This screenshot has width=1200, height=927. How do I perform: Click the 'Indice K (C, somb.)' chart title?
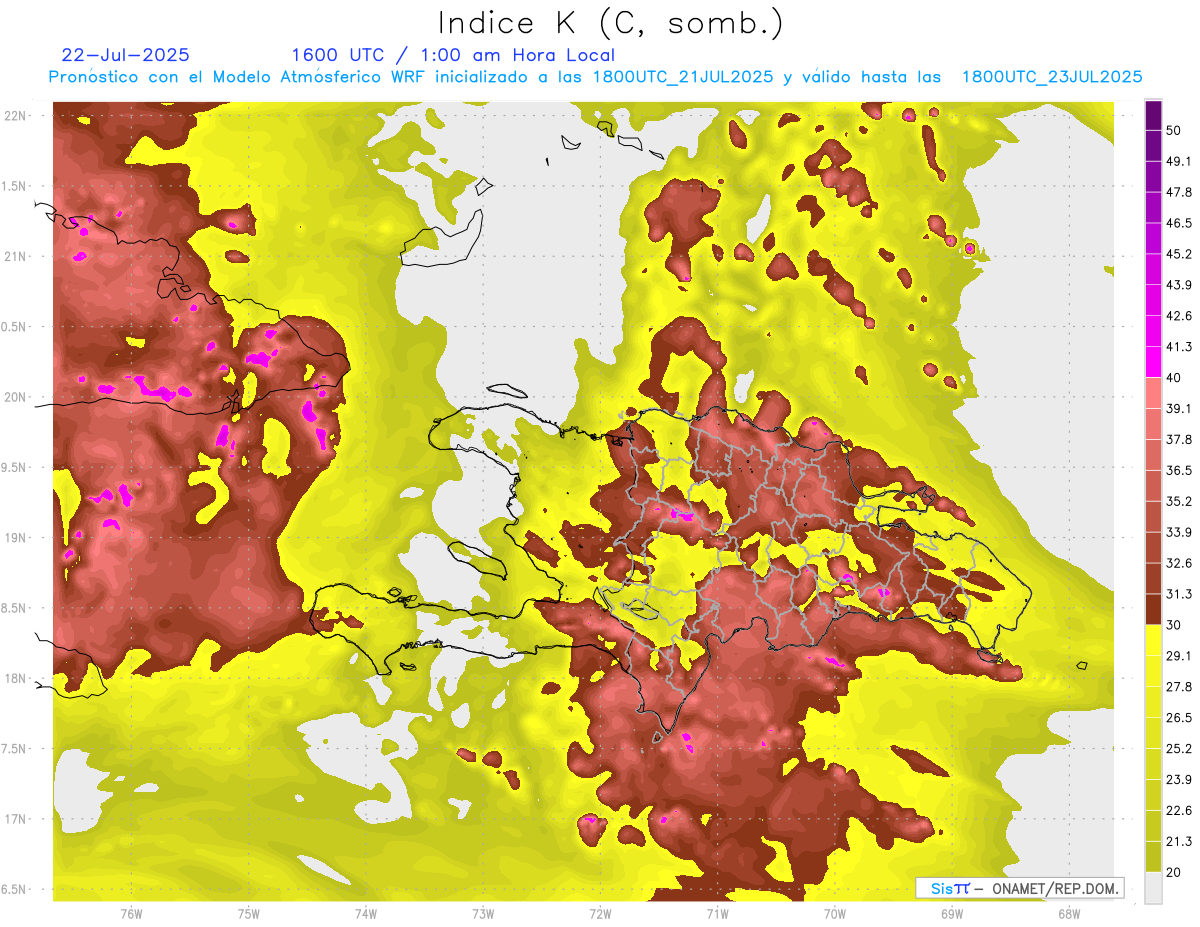click(x=611, y=24)
